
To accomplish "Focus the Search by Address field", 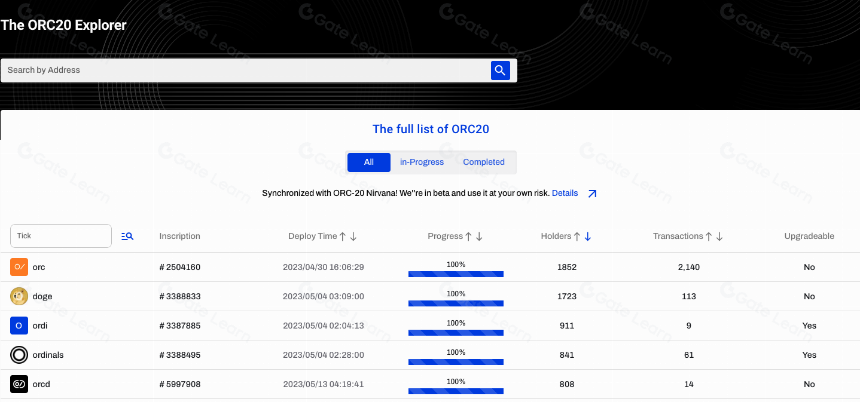I will pyautogui.click(x=246, y=70).
